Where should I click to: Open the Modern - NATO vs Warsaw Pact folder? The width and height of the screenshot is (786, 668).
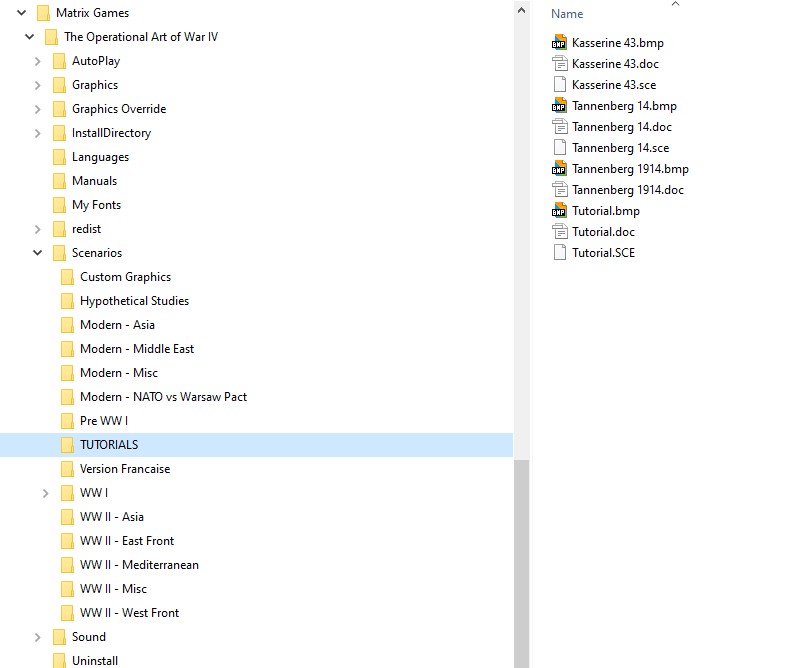coord(163,397)
